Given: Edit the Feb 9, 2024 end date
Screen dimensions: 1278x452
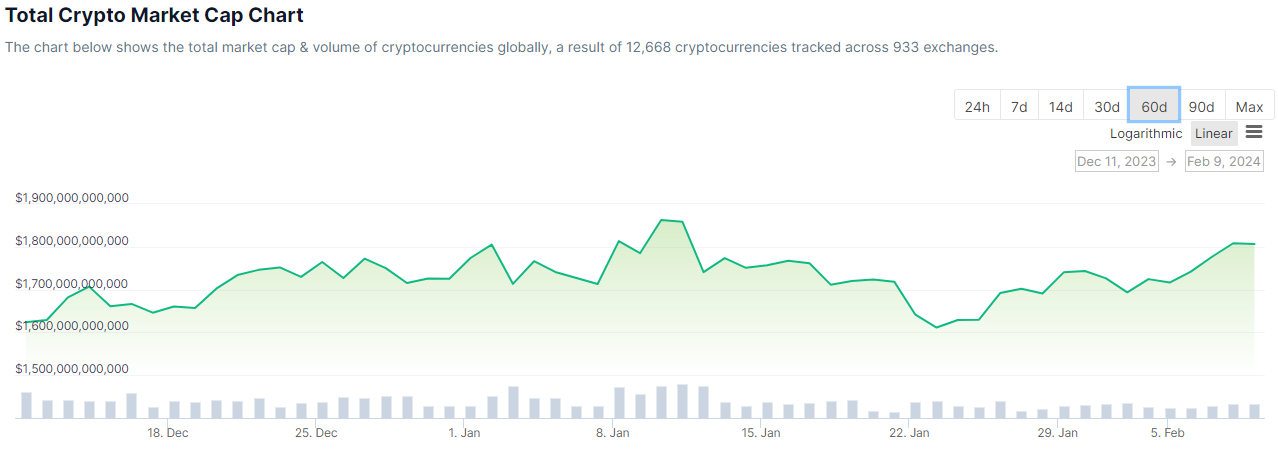Looking at the screenshot, I should (1224, 161).
